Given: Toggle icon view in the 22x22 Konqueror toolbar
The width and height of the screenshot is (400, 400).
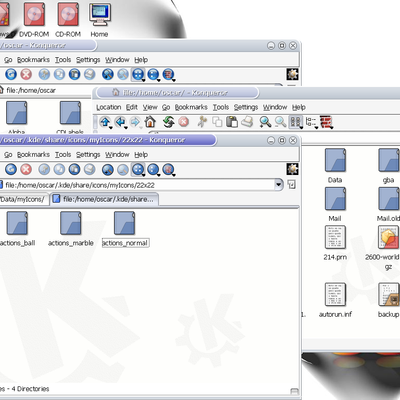Looking at the screenshot, I should 138,169.
